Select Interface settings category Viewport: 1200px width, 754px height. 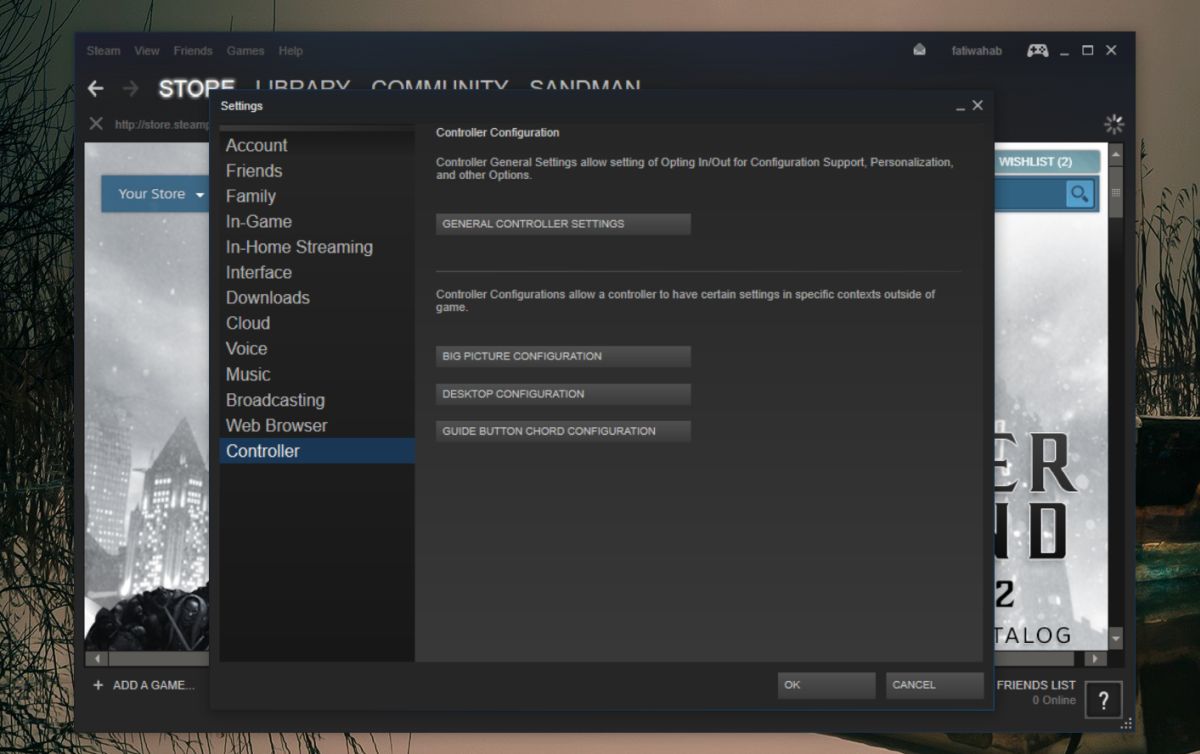(317, 273)
